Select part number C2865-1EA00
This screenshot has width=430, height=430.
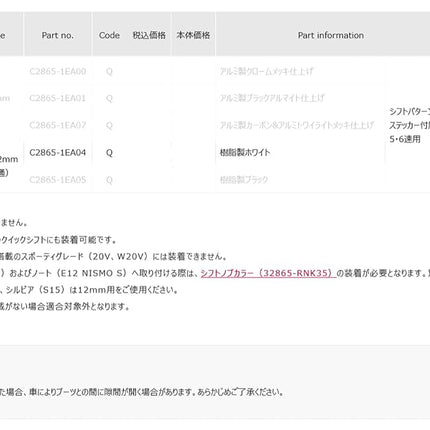[58, 71]
